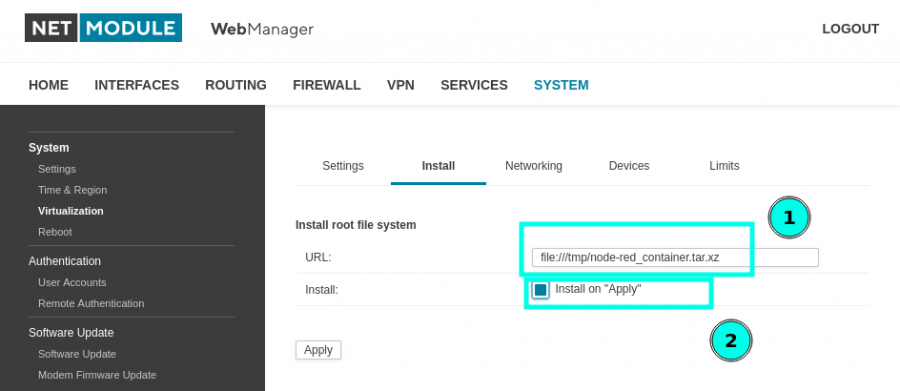
Task: Go to FIREWALL menu
Action: tap(327, 85)
